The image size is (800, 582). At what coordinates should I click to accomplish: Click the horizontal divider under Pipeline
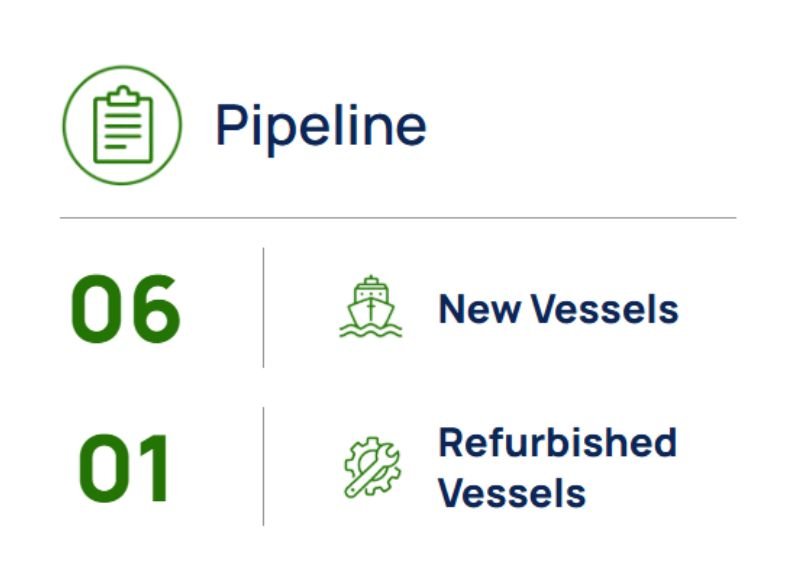(398, 218)
